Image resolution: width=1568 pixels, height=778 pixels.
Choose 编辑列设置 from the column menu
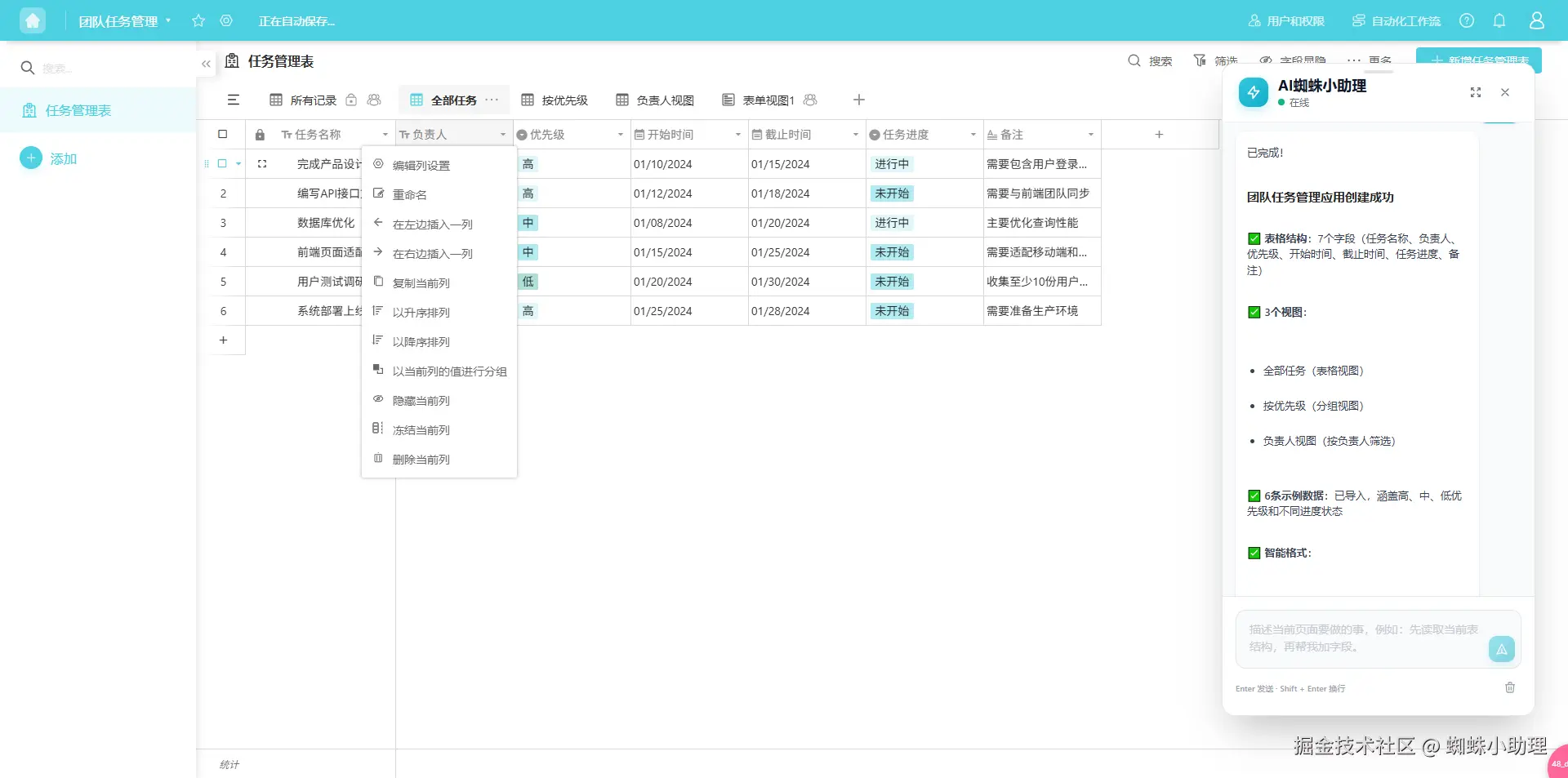439,165
